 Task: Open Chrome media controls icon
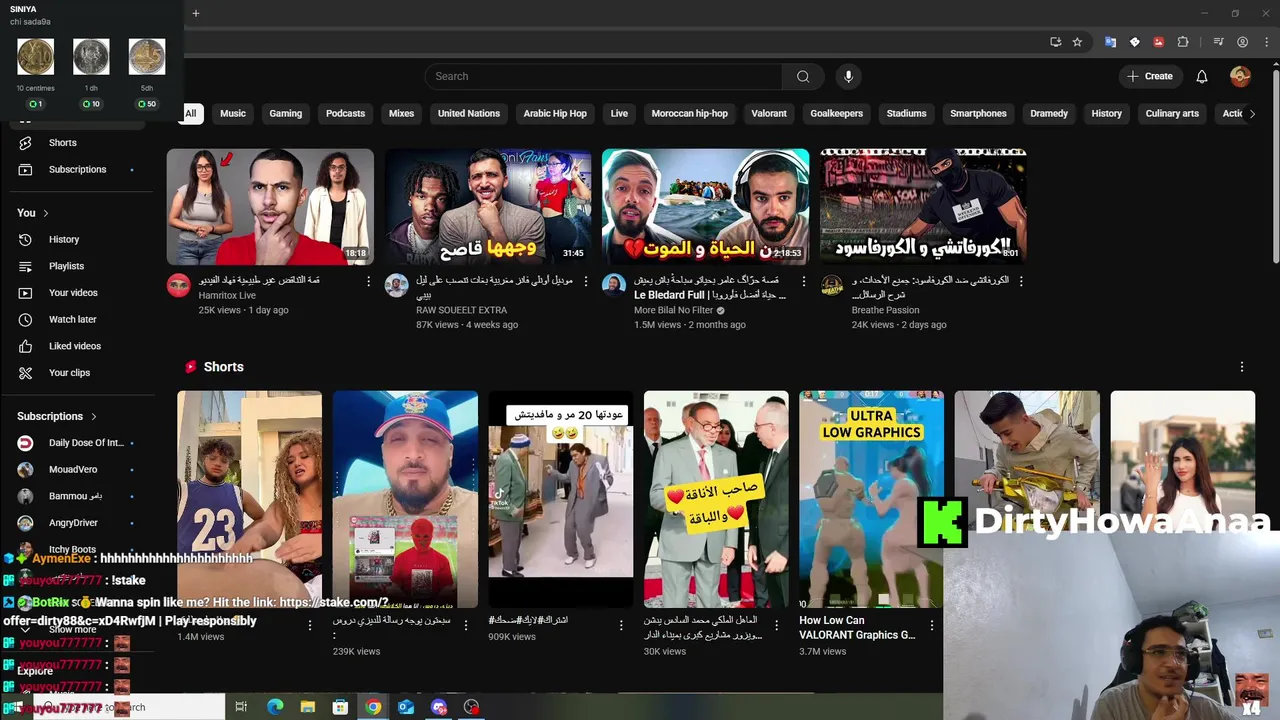point(1218,42)
